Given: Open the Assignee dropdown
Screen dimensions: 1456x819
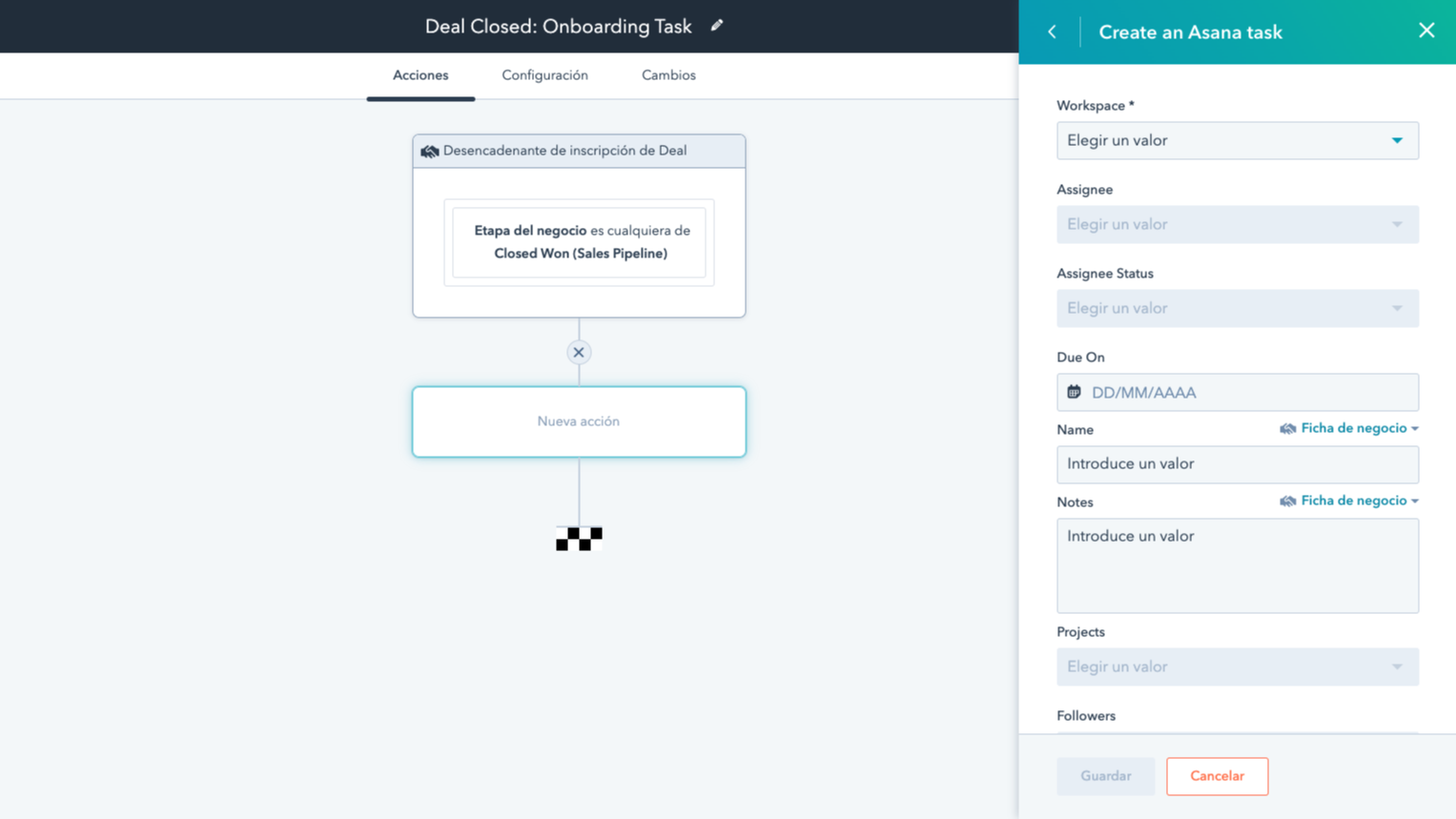Looking at the screenshot, I should (x=1237, y=224).
